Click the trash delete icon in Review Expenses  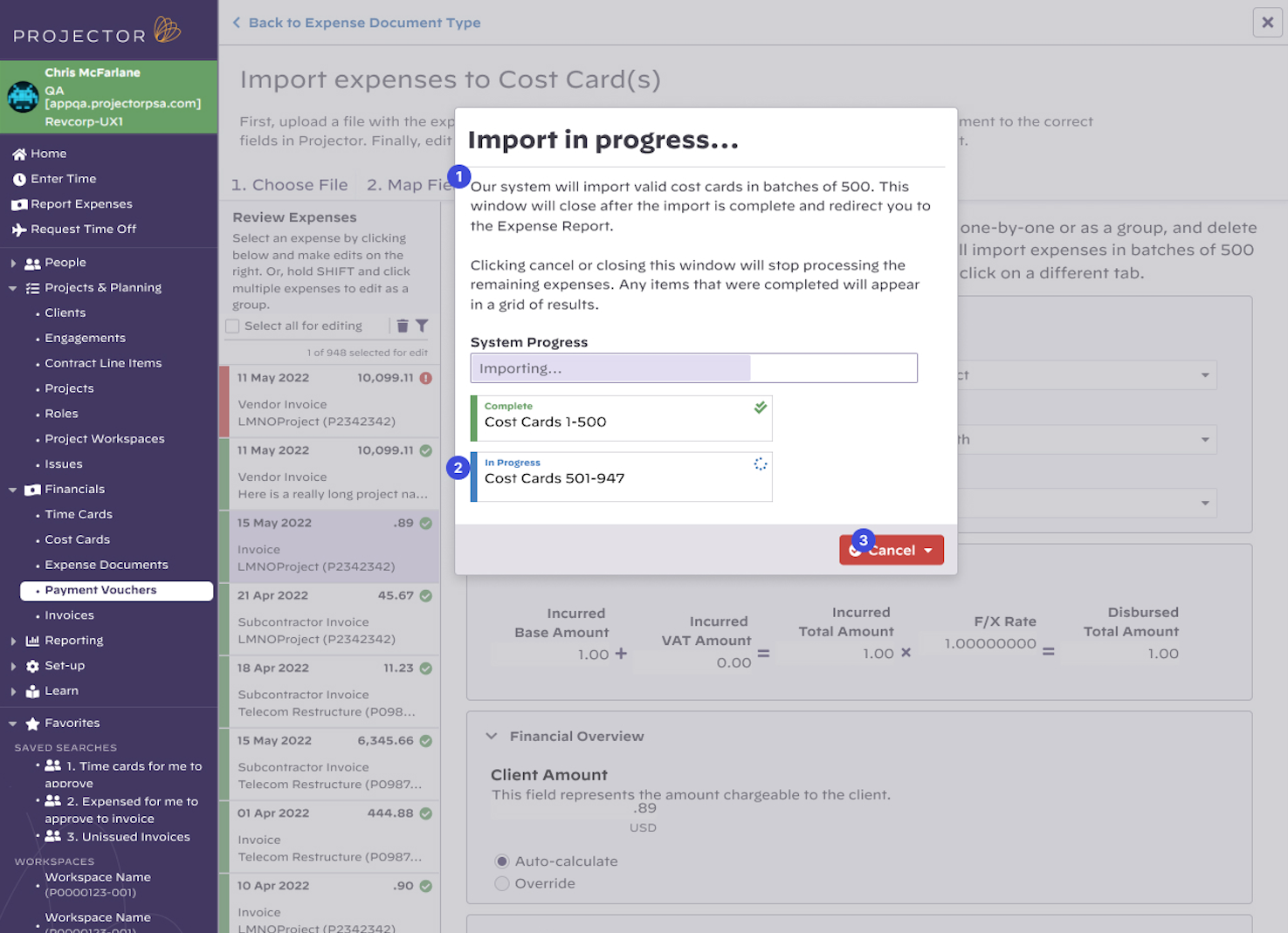(403, 326)
